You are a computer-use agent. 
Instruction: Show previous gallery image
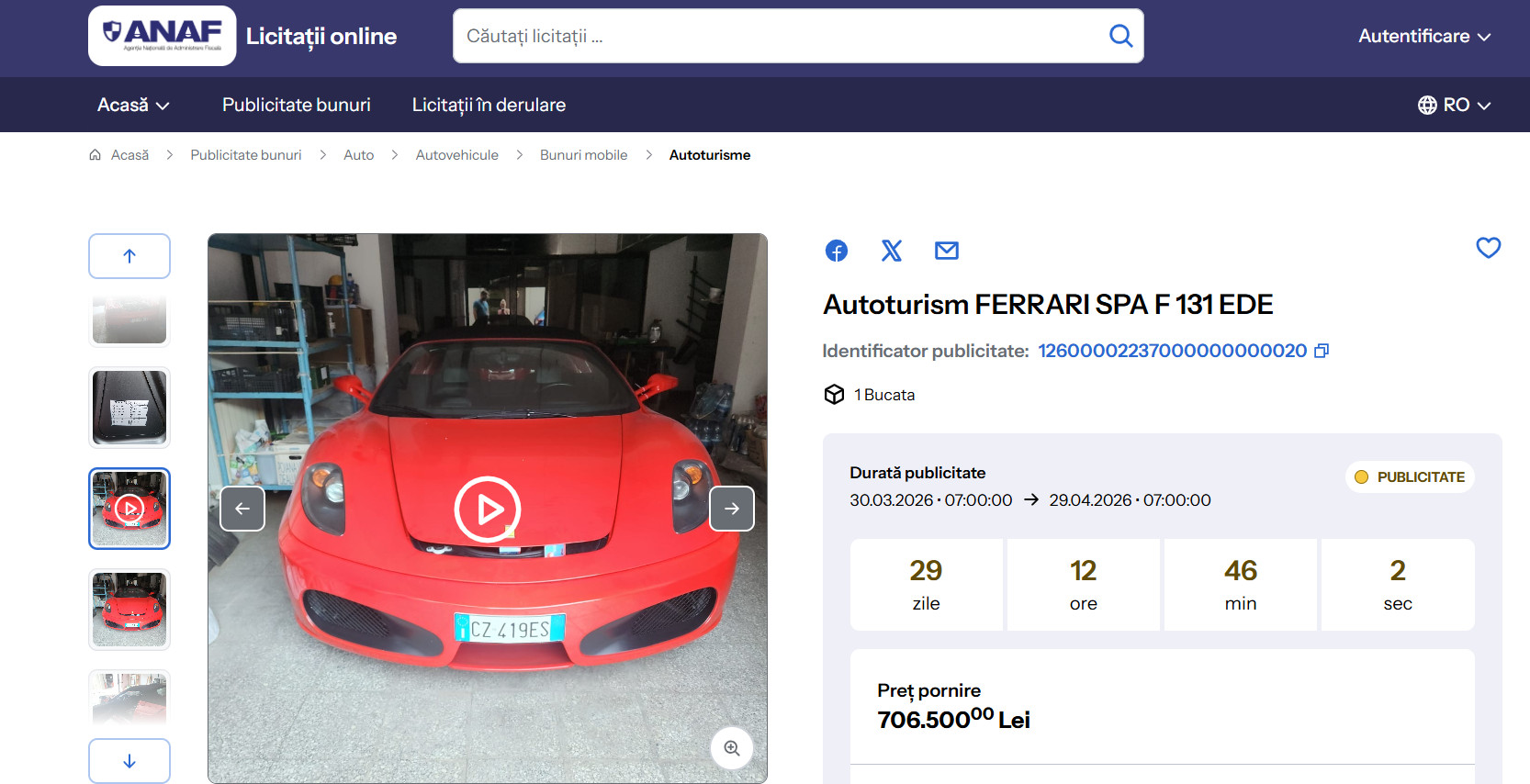click(242, 509)
